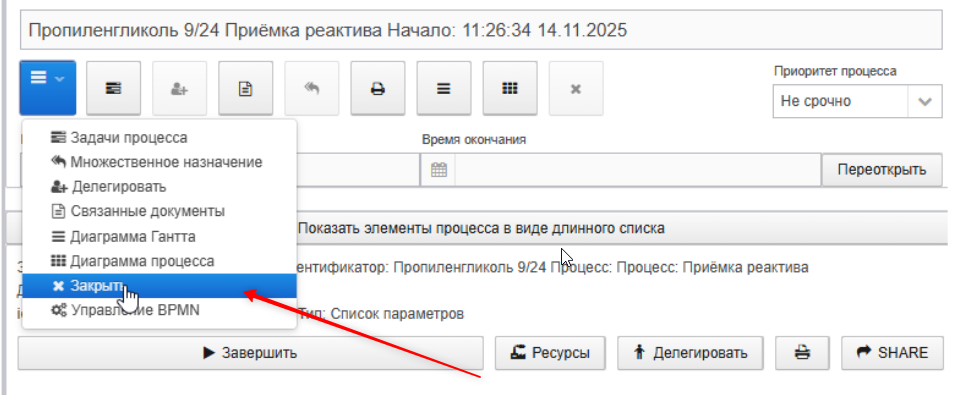Open the calendar icon for Время окончания
The image size is (955, 395).
coord(439,170)
